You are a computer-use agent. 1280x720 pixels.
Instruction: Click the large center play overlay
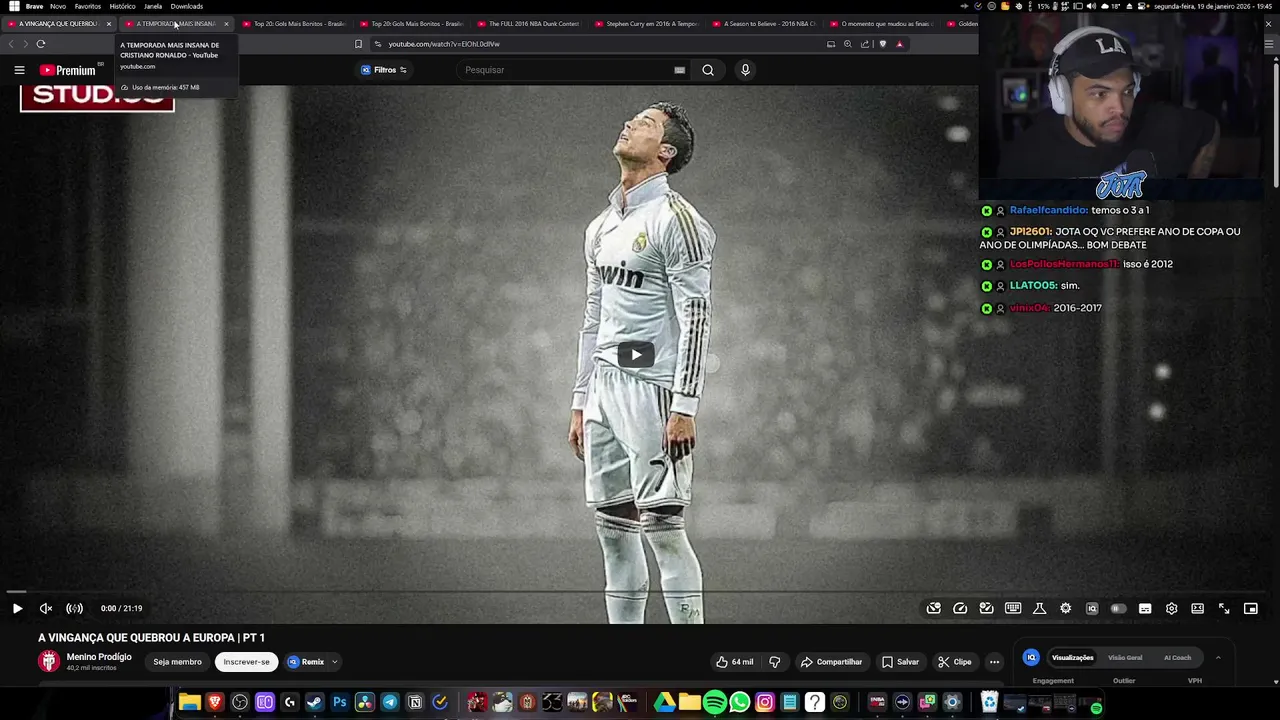click(636, 354)
